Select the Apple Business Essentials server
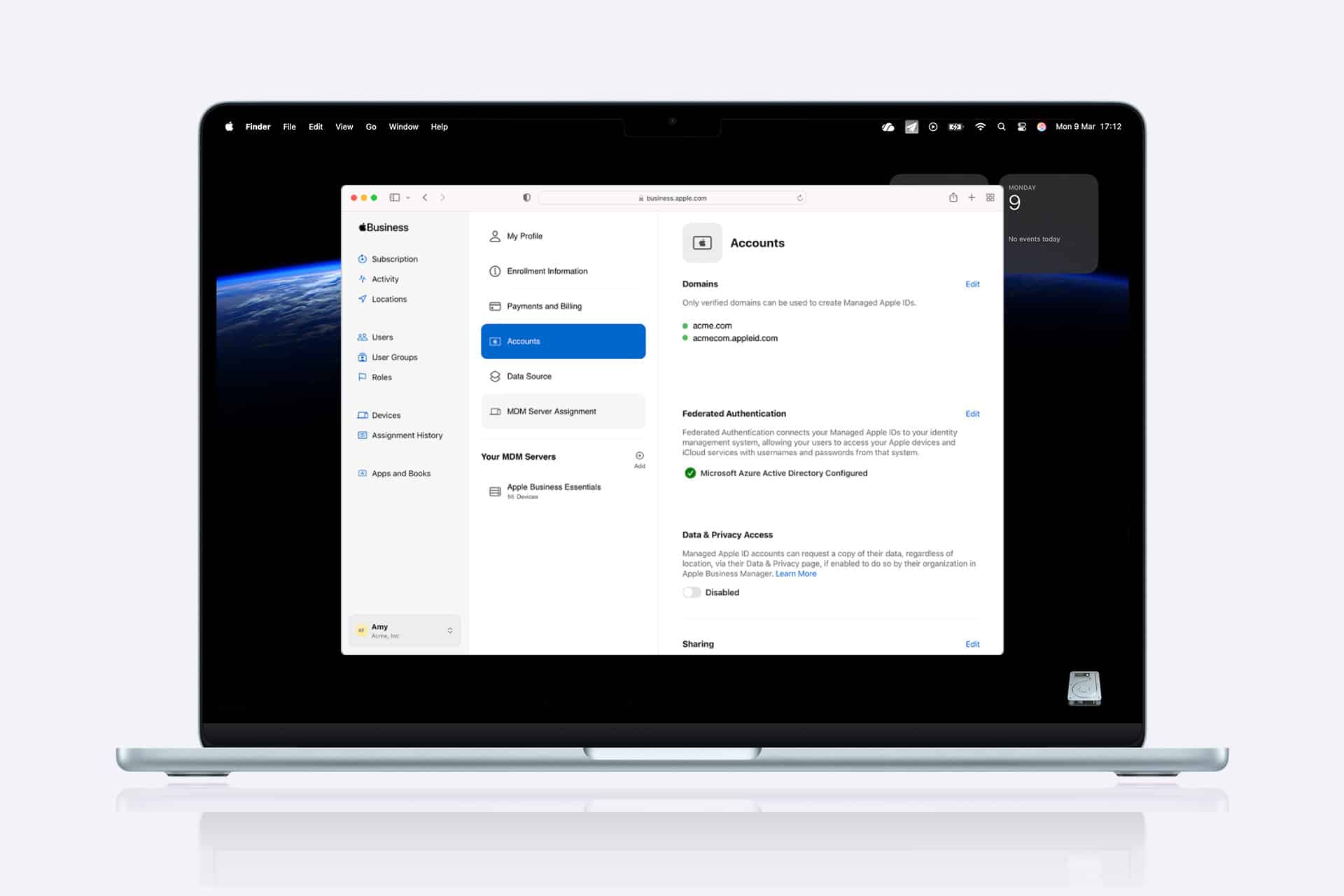 563,491
